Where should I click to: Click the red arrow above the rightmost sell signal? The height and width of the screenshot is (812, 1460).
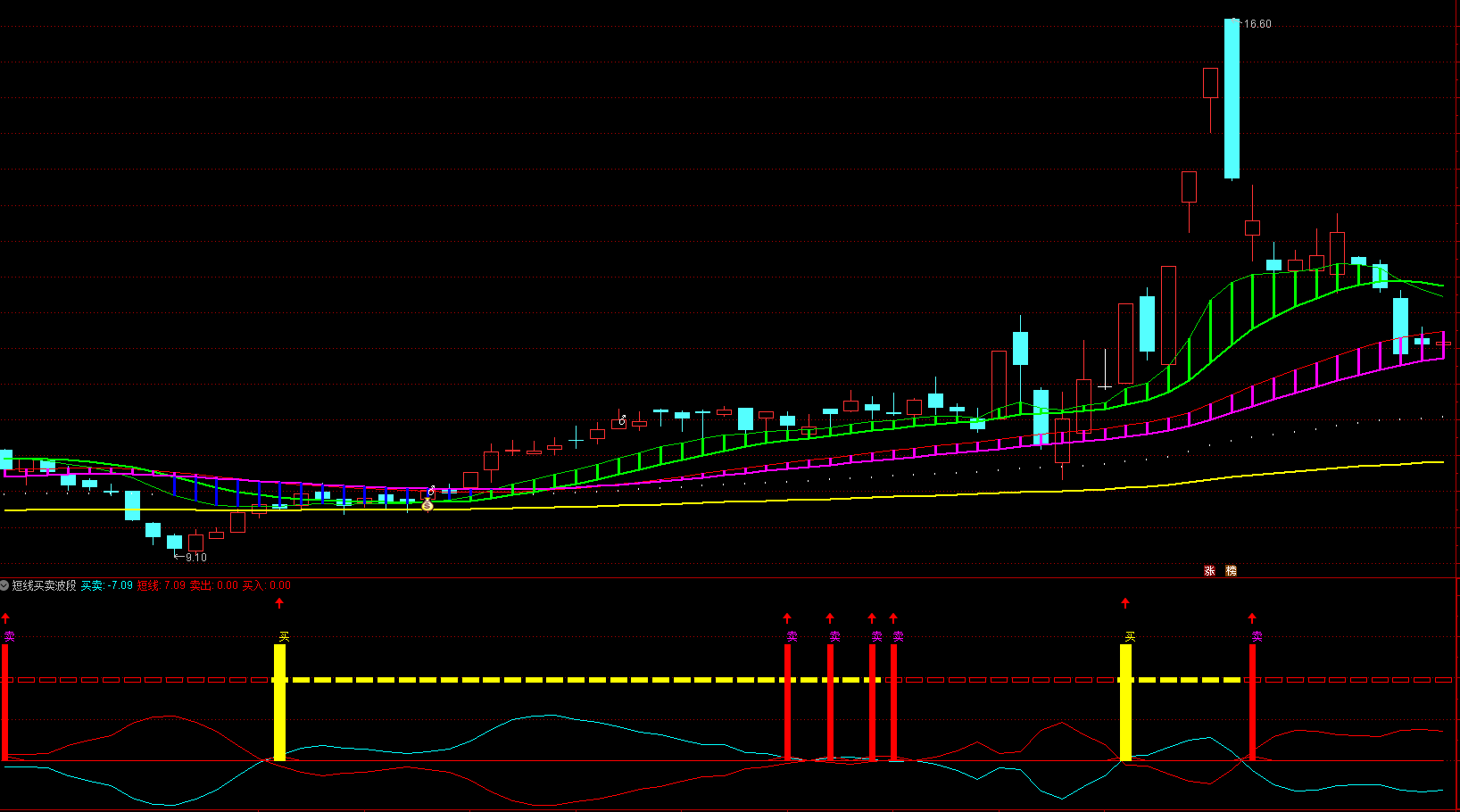(1252, 618)
